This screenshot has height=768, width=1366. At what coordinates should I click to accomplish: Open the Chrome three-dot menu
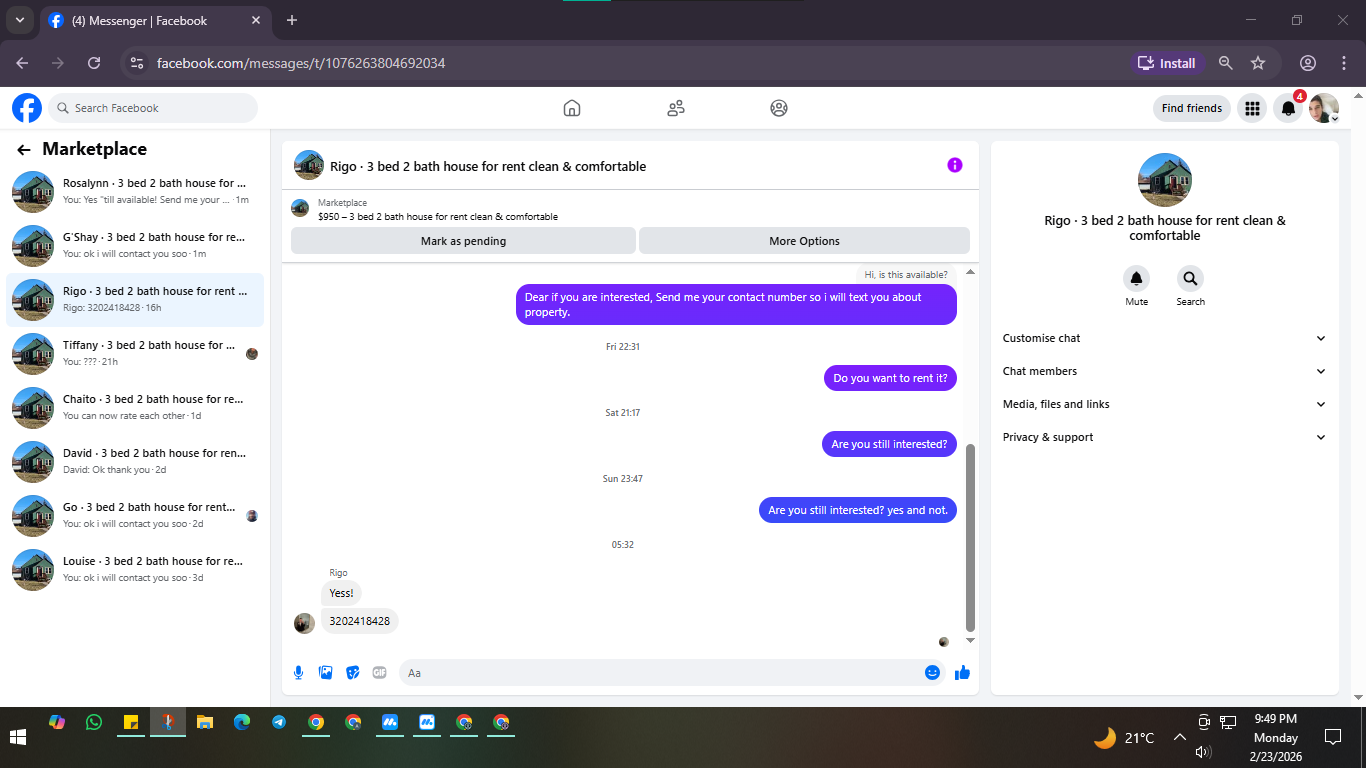(1343, 63)
